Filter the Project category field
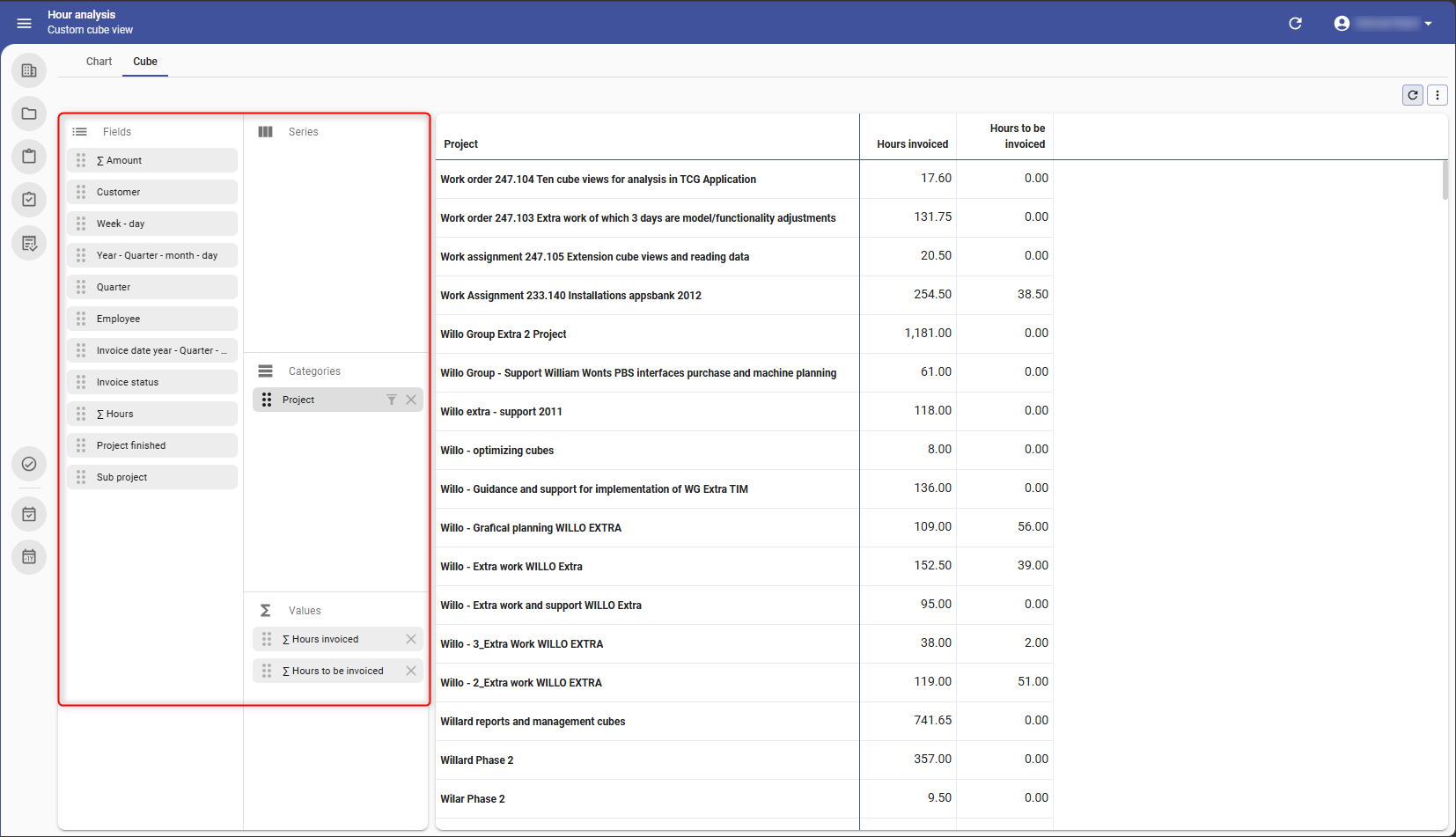Image resolution: width=1456 pixels, height=837 pixels. (392, 400)
